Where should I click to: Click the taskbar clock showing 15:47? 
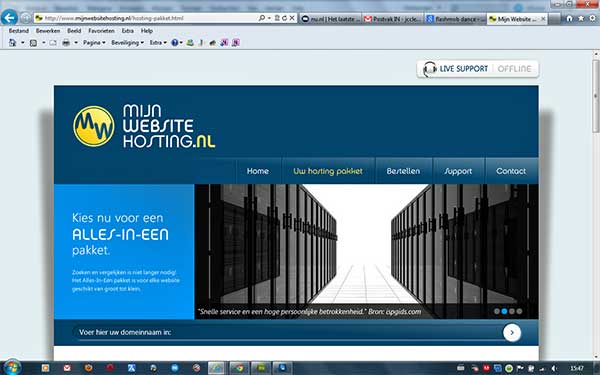point(577,368)
